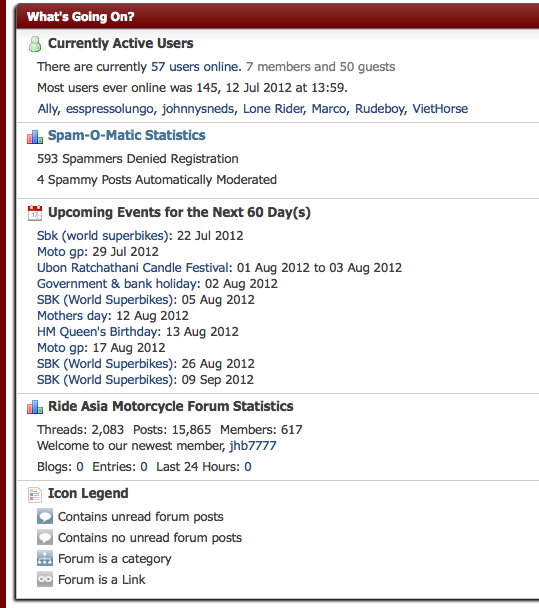Click the unread forum posts bubble icon
539x608 pixels.
coord(45,516)
